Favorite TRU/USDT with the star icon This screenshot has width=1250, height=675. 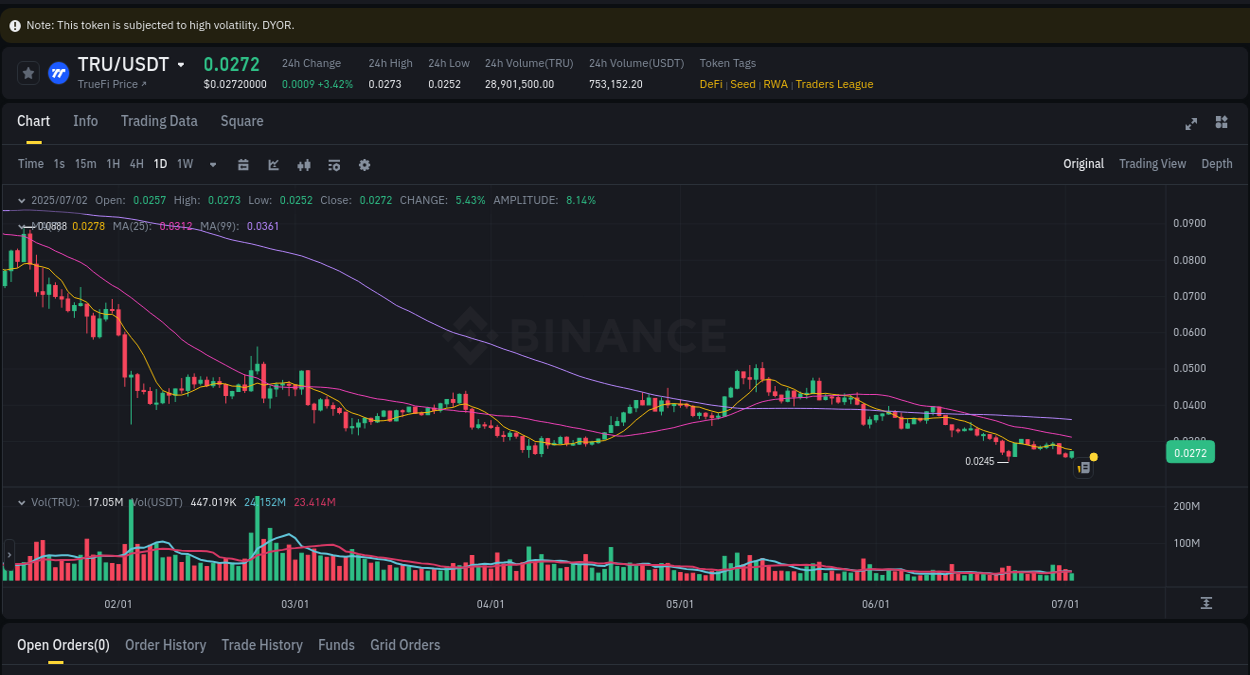tap(28, 72)
